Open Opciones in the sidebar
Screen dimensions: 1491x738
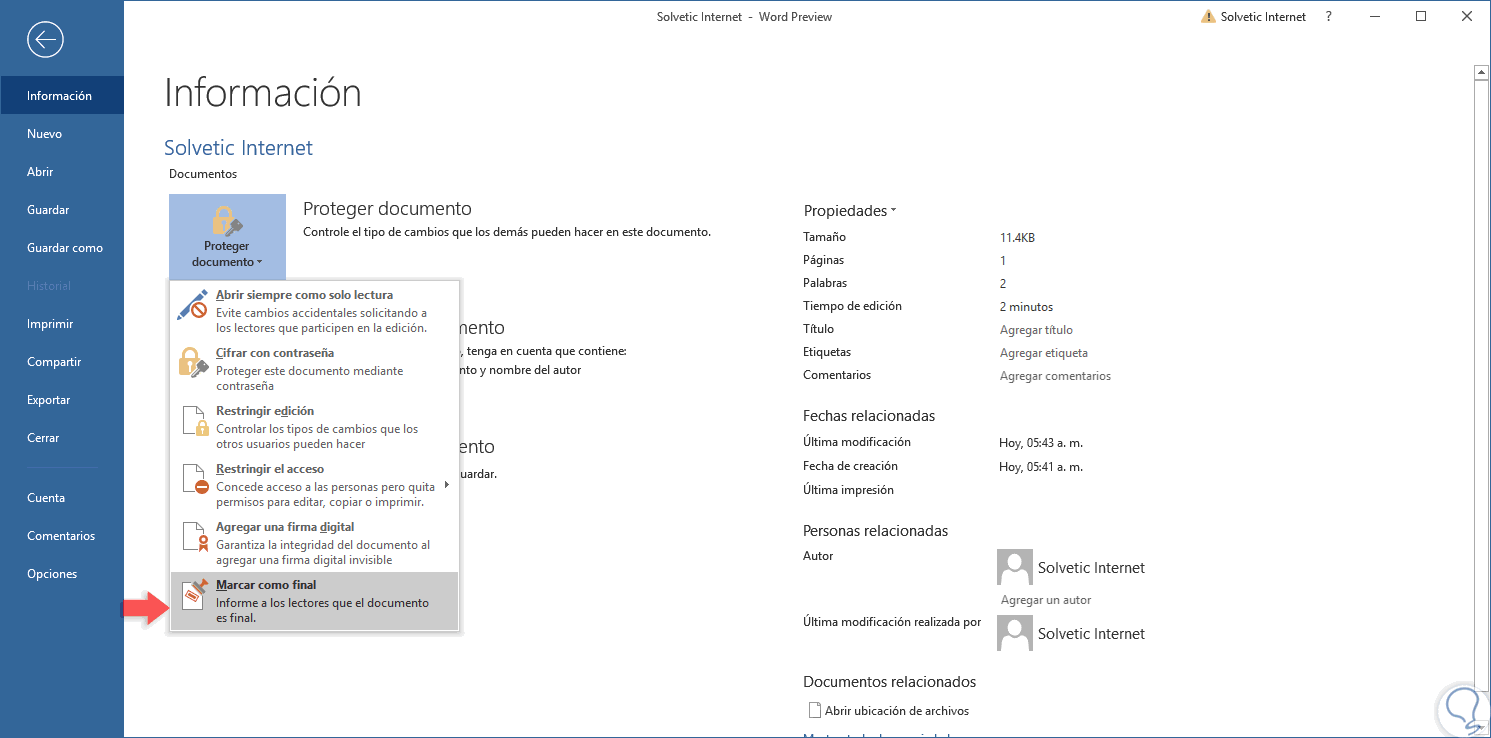62,574
